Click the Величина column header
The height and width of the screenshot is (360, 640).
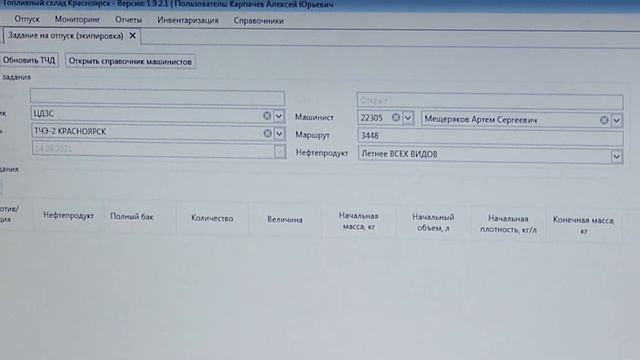pos(285,220)
